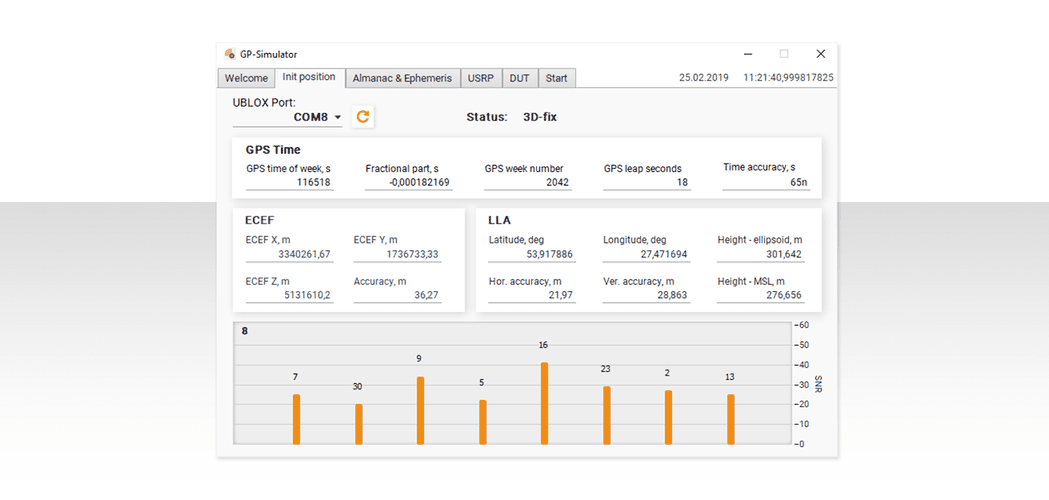Click the ECEF X value field

coord(288,255)
